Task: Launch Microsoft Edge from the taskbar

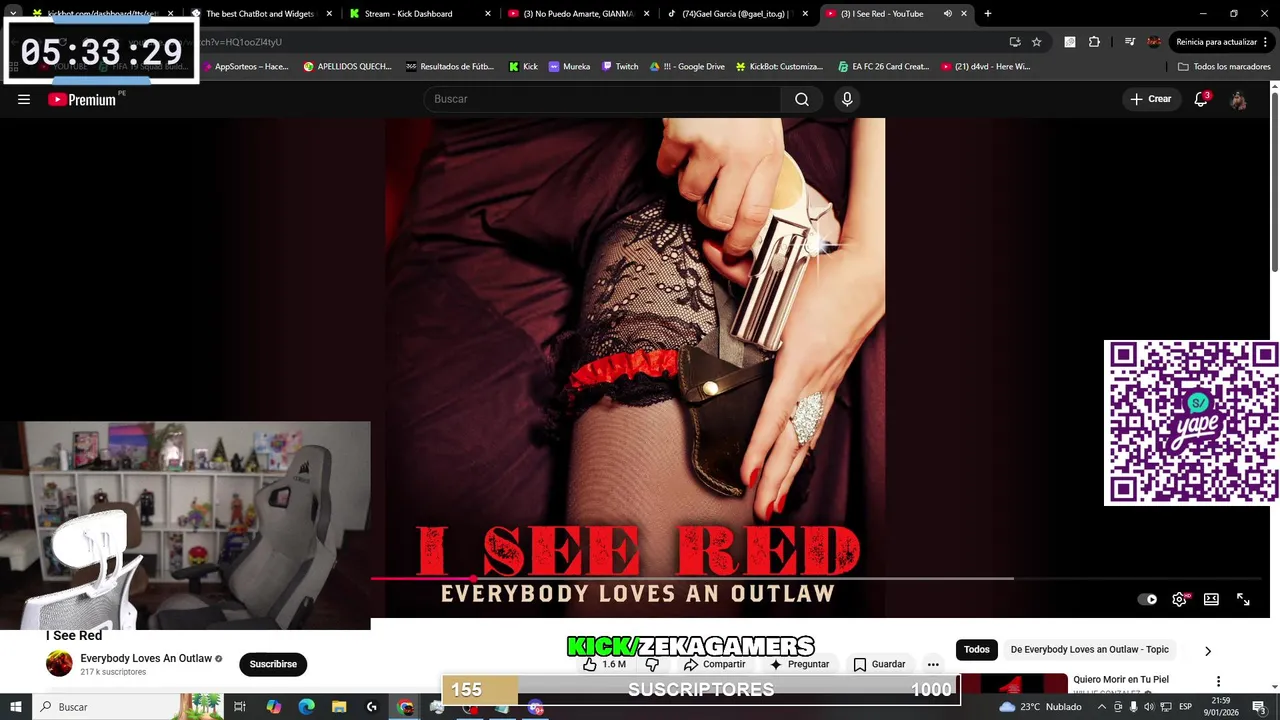Action: tap(306, 707)
